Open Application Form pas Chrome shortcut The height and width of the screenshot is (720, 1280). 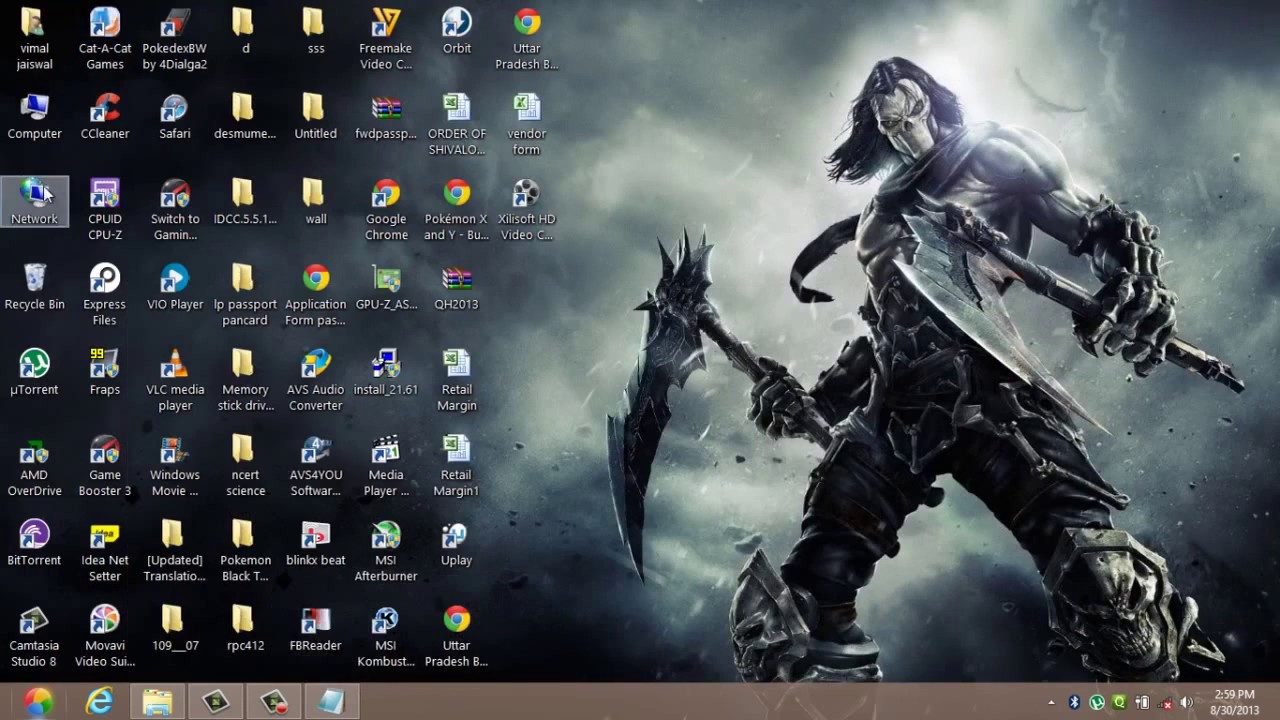click(316, 296)
